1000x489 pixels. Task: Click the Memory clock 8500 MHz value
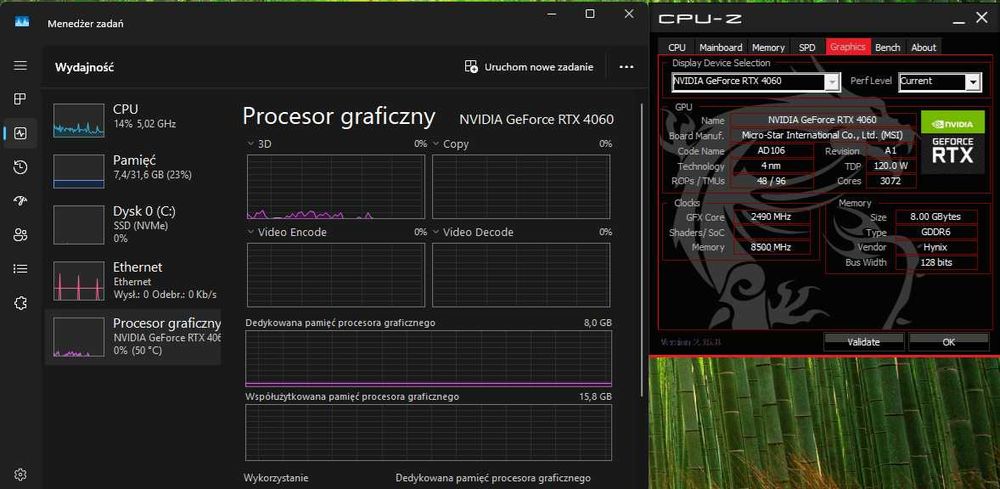(x=770, y=247)
